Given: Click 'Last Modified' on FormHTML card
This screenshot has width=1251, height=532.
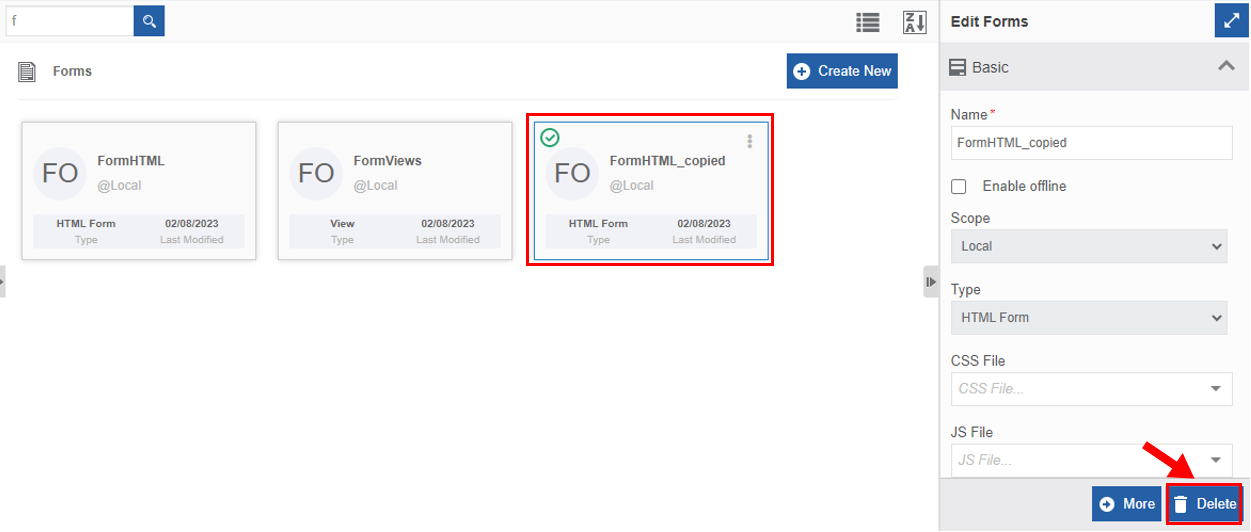Looking at the screenshot, I should (192, 240).
